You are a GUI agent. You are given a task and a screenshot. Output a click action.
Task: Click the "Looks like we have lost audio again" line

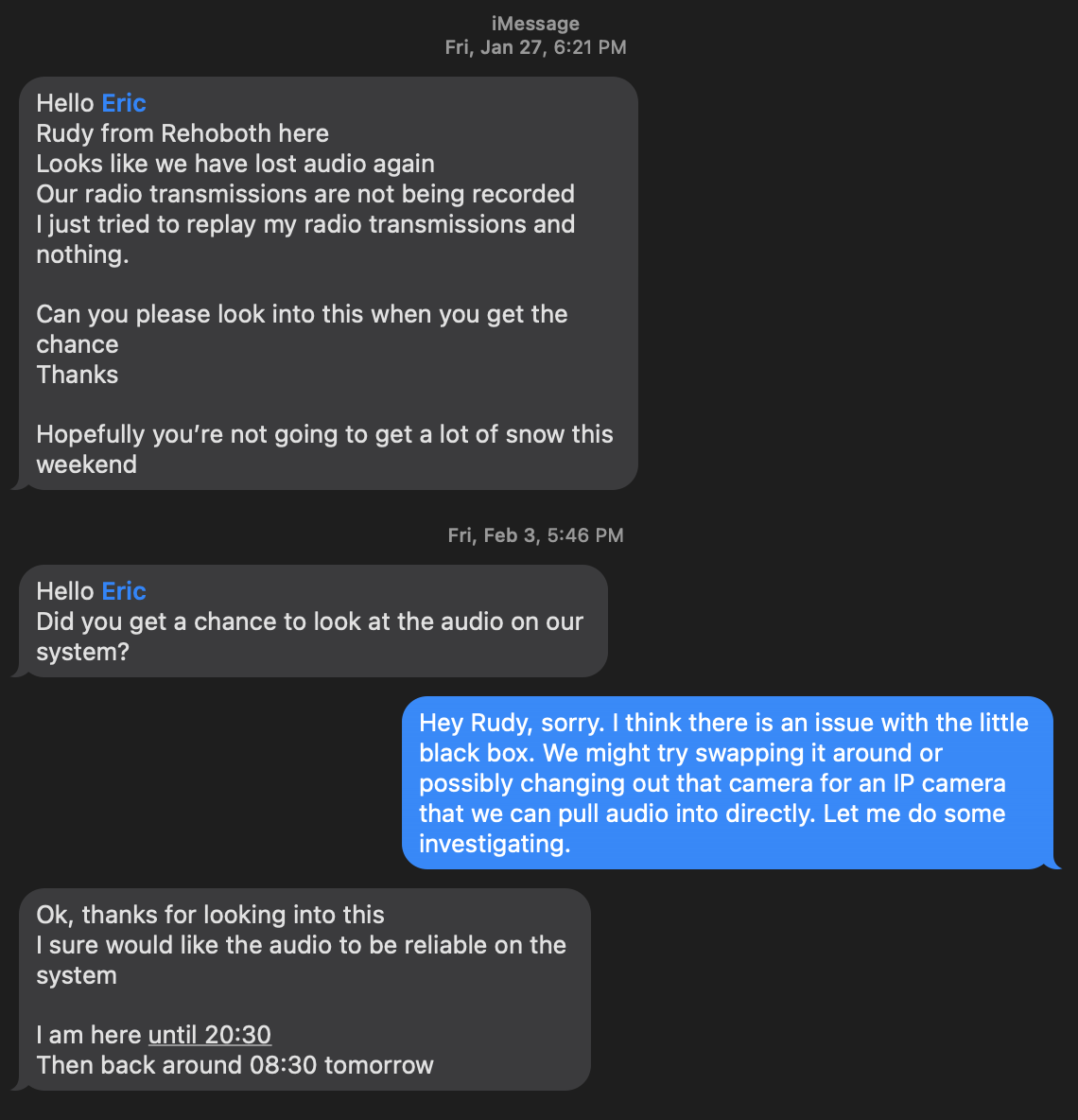tap(235, 164)
